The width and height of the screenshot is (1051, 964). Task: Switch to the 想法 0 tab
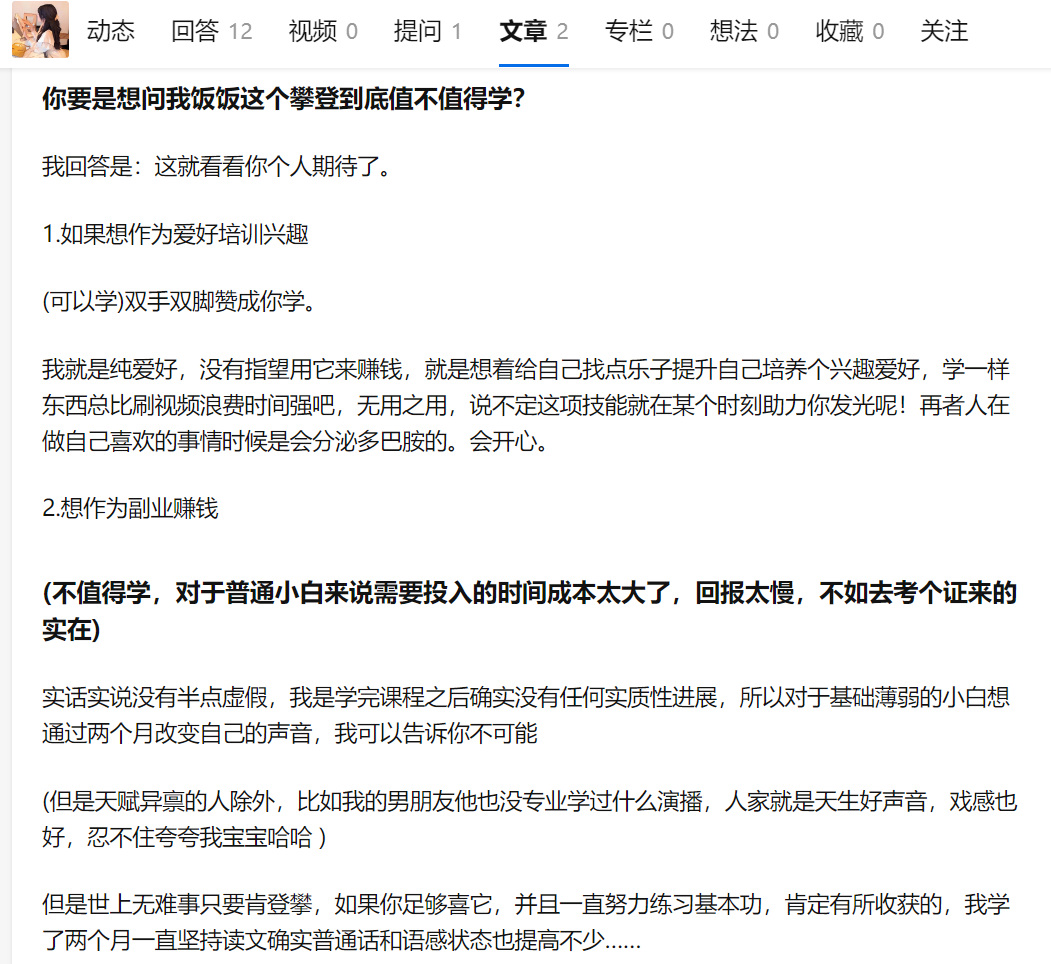[744, 32]
